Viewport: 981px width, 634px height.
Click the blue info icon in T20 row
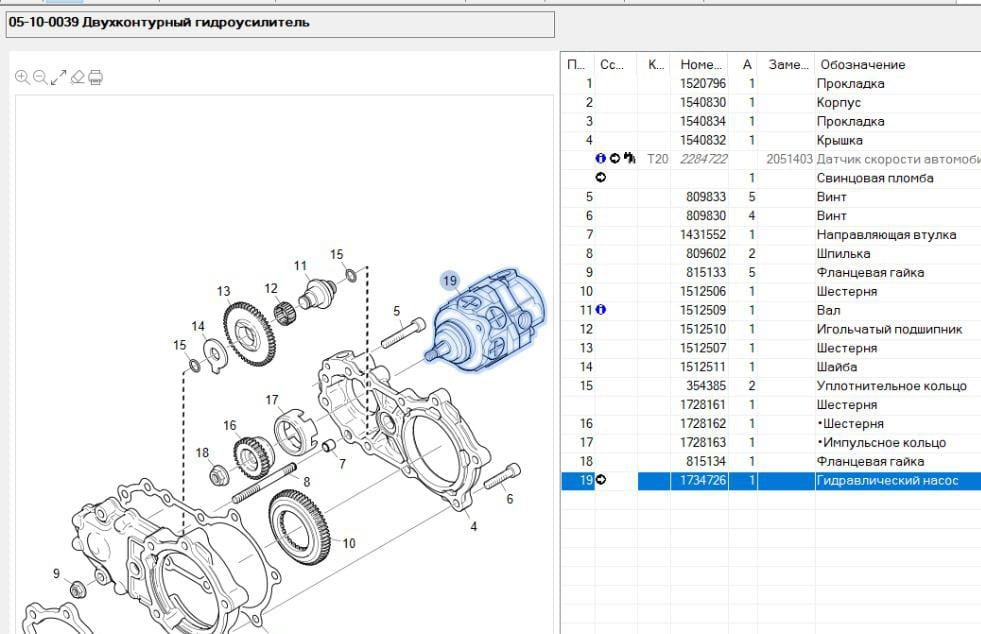600,159
